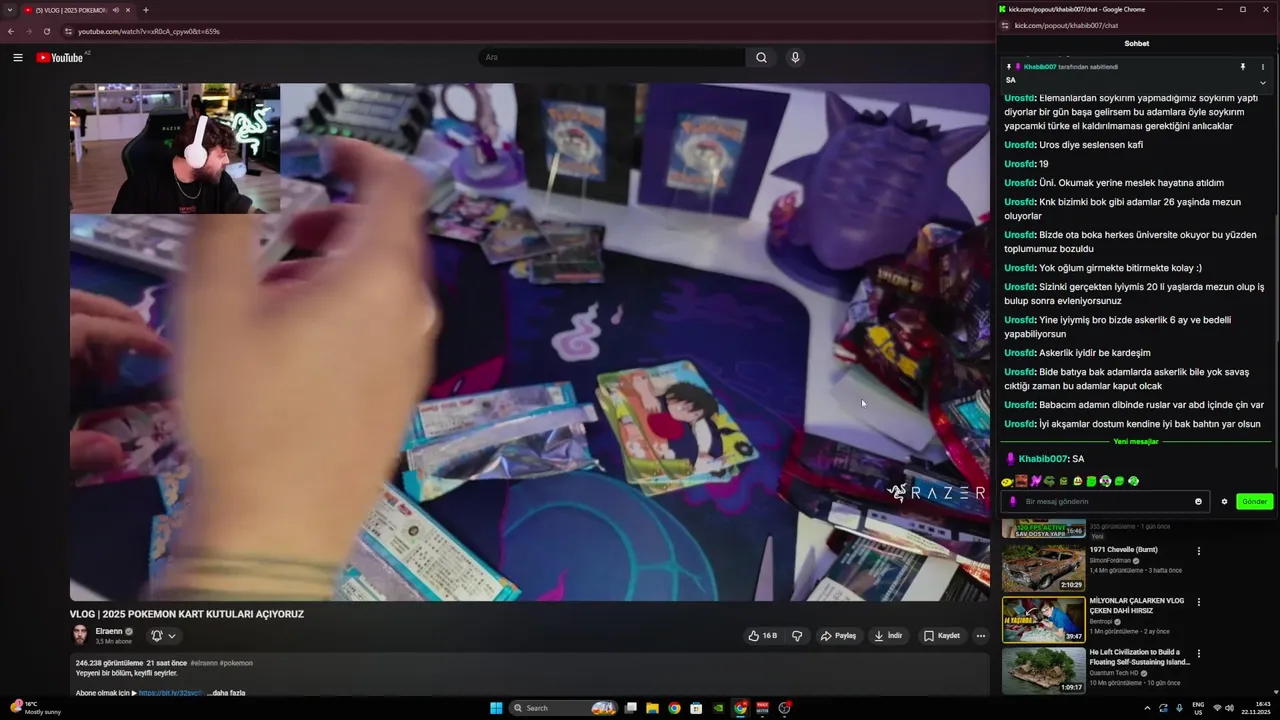The width and height of the screenshot is (1280, 720).
Task: Send chat message with Gönder
Action: coord(1254,501)
